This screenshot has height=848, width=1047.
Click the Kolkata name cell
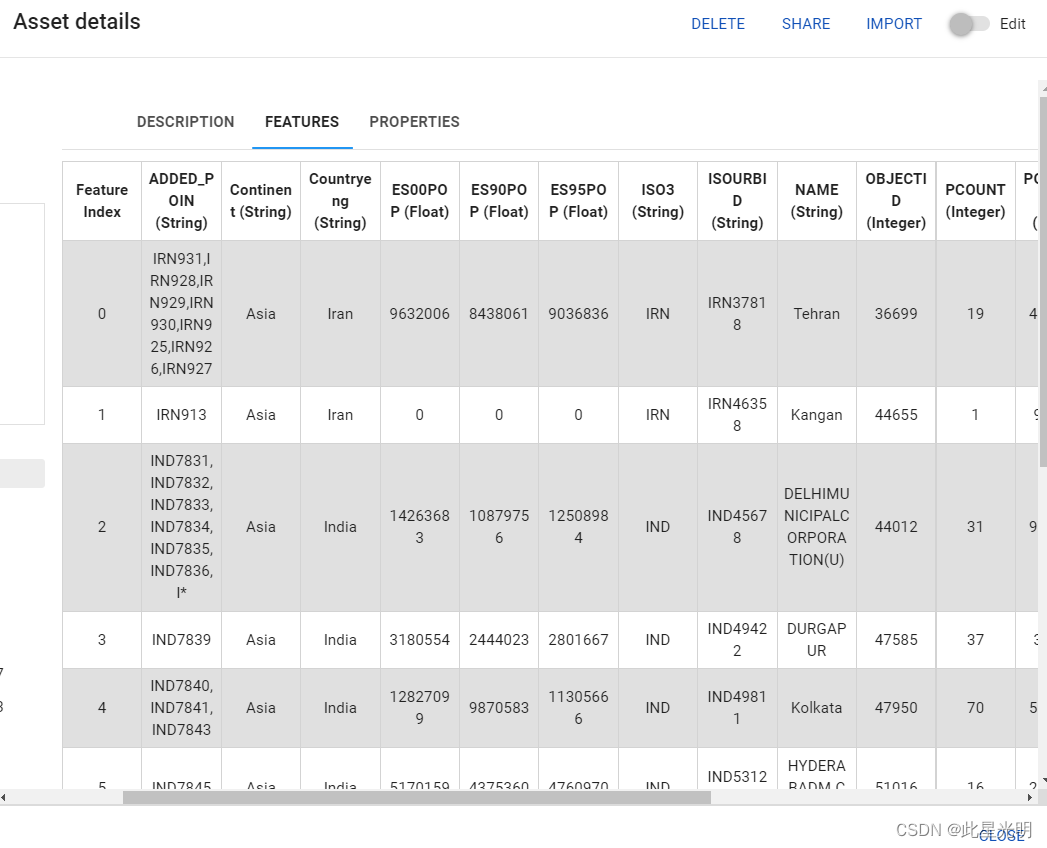pyautogui.click(x=817, y=707)
